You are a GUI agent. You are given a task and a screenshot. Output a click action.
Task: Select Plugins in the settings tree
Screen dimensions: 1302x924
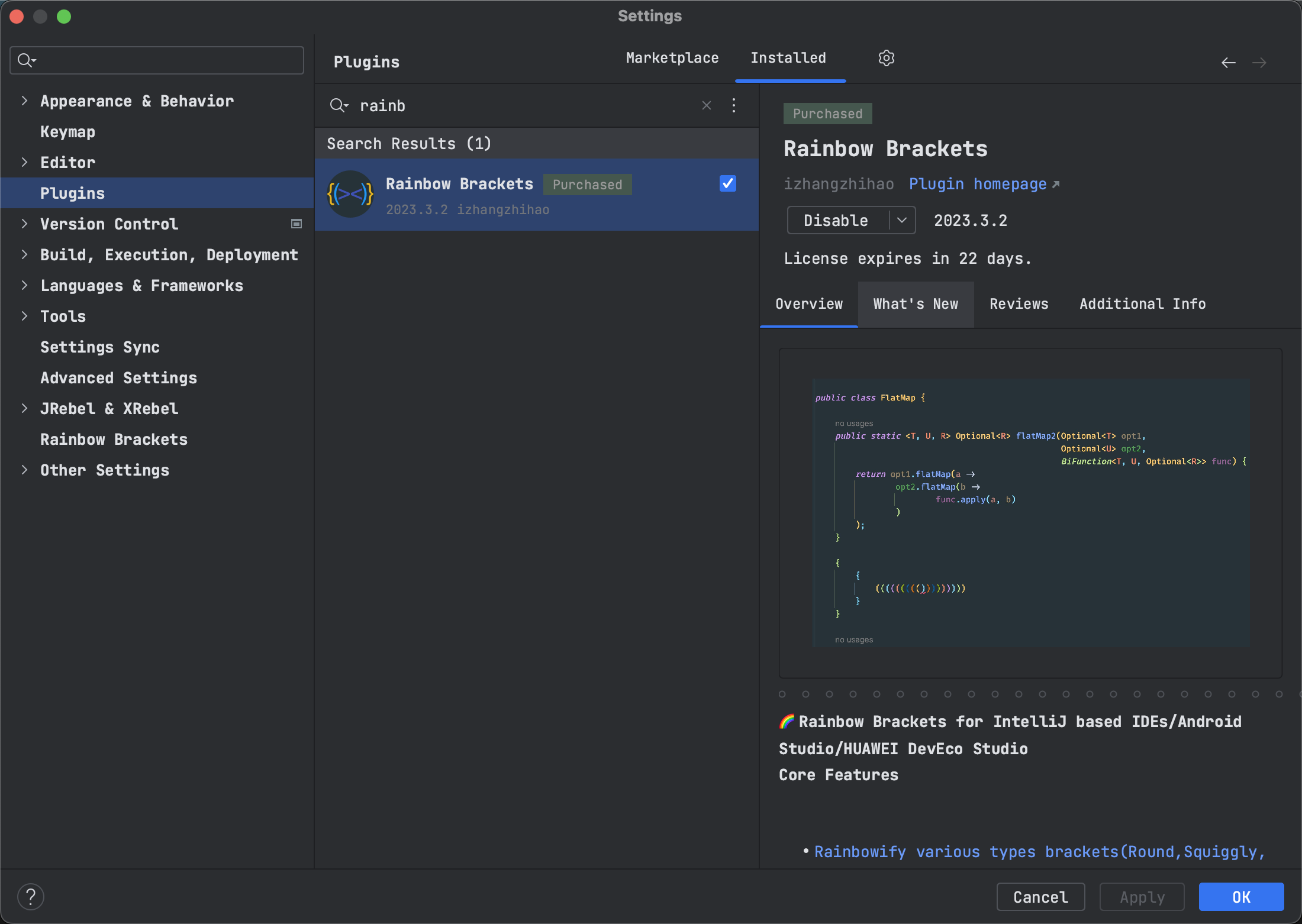[157, 193]
